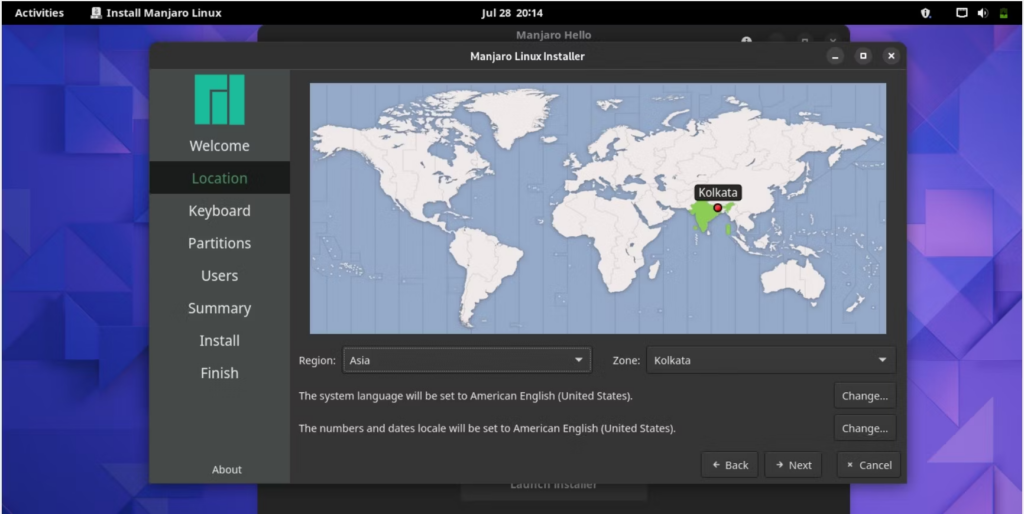This screenshot has width=1024, height=514.
Task: Click the Manjaro Linux Installer title bar text
Action: 527,56
